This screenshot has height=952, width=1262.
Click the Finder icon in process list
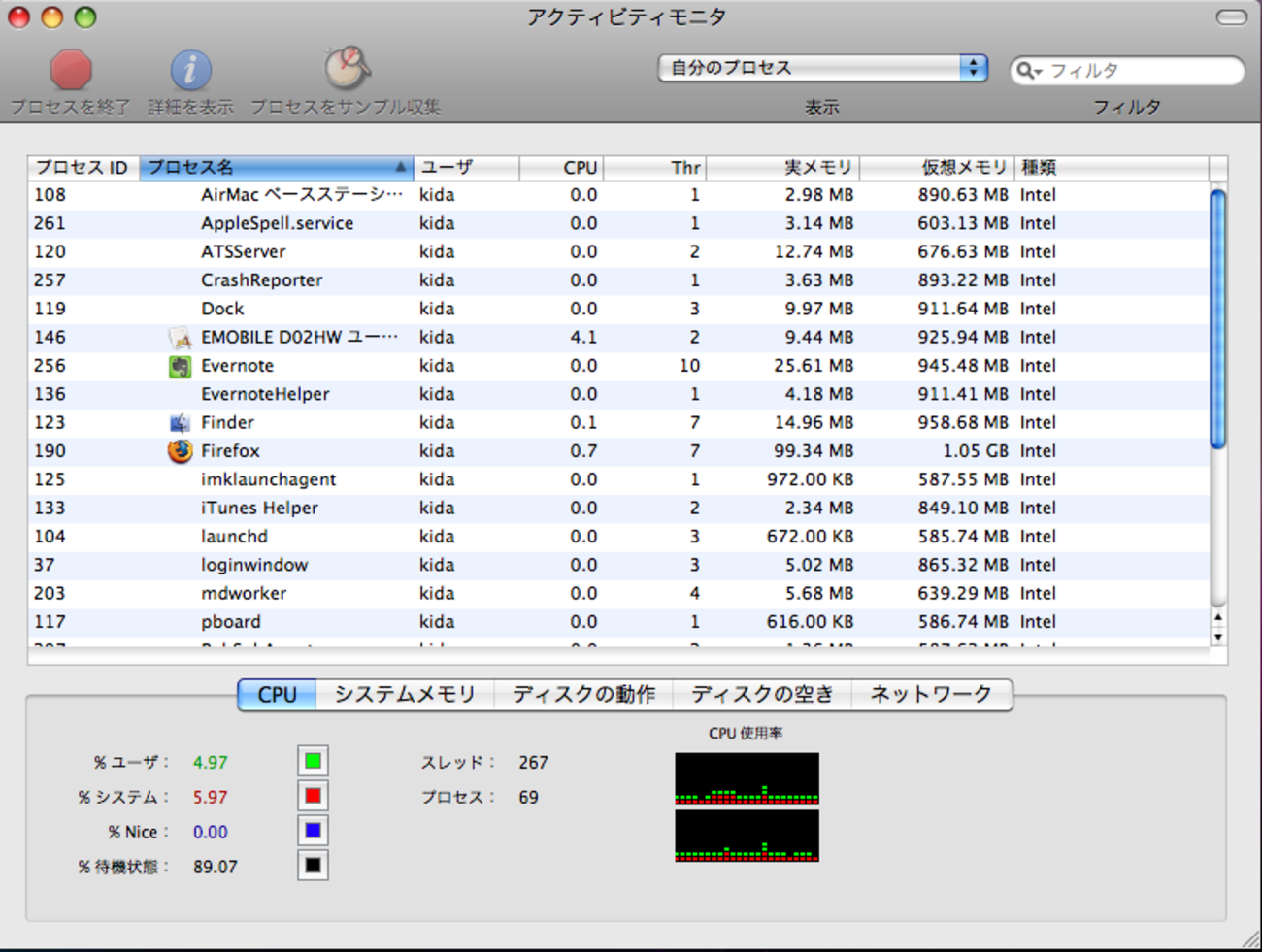click(180, 423)
